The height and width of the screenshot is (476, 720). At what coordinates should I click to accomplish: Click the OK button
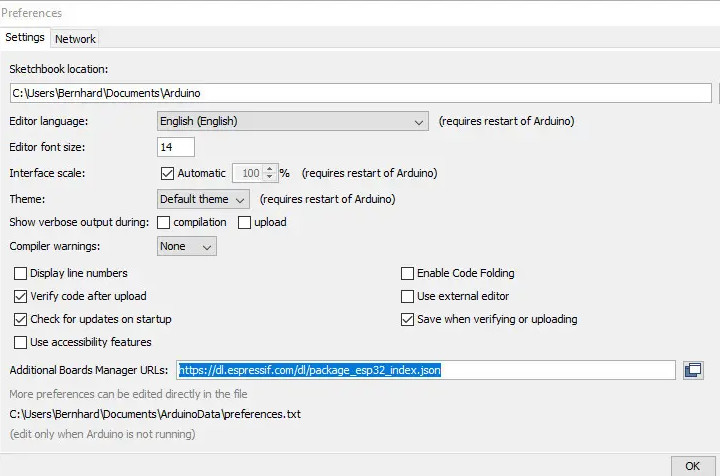[x=692, y=466]
